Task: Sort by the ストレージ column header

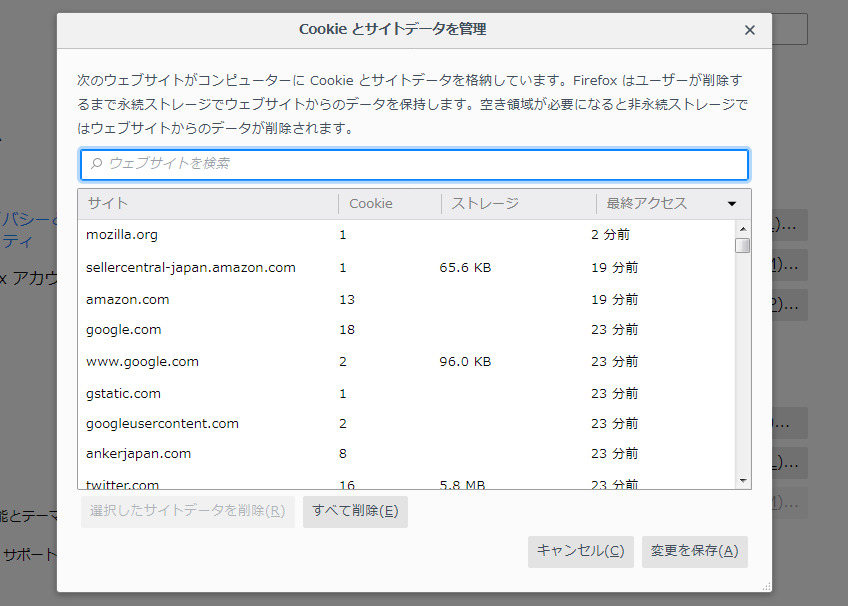Action: 518,204
